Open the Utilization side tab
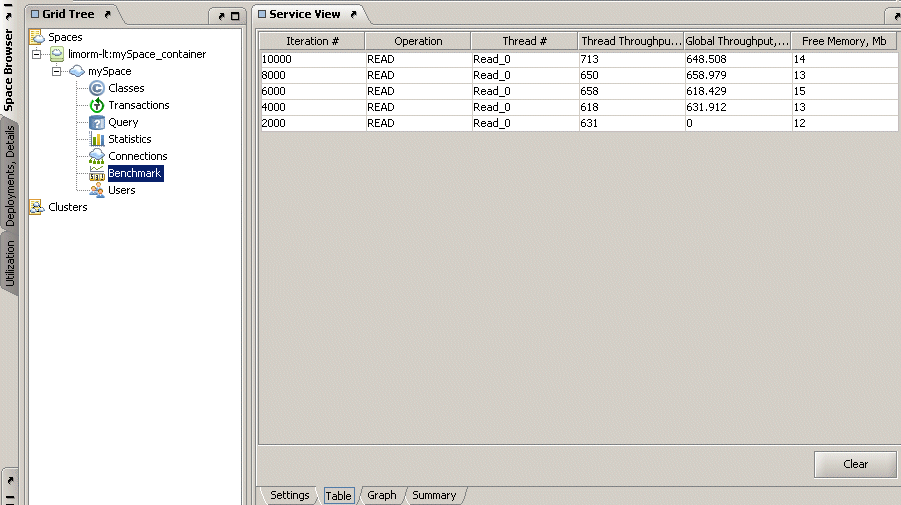Viewport: 901px width, 505px height. (x=10, y=263)
